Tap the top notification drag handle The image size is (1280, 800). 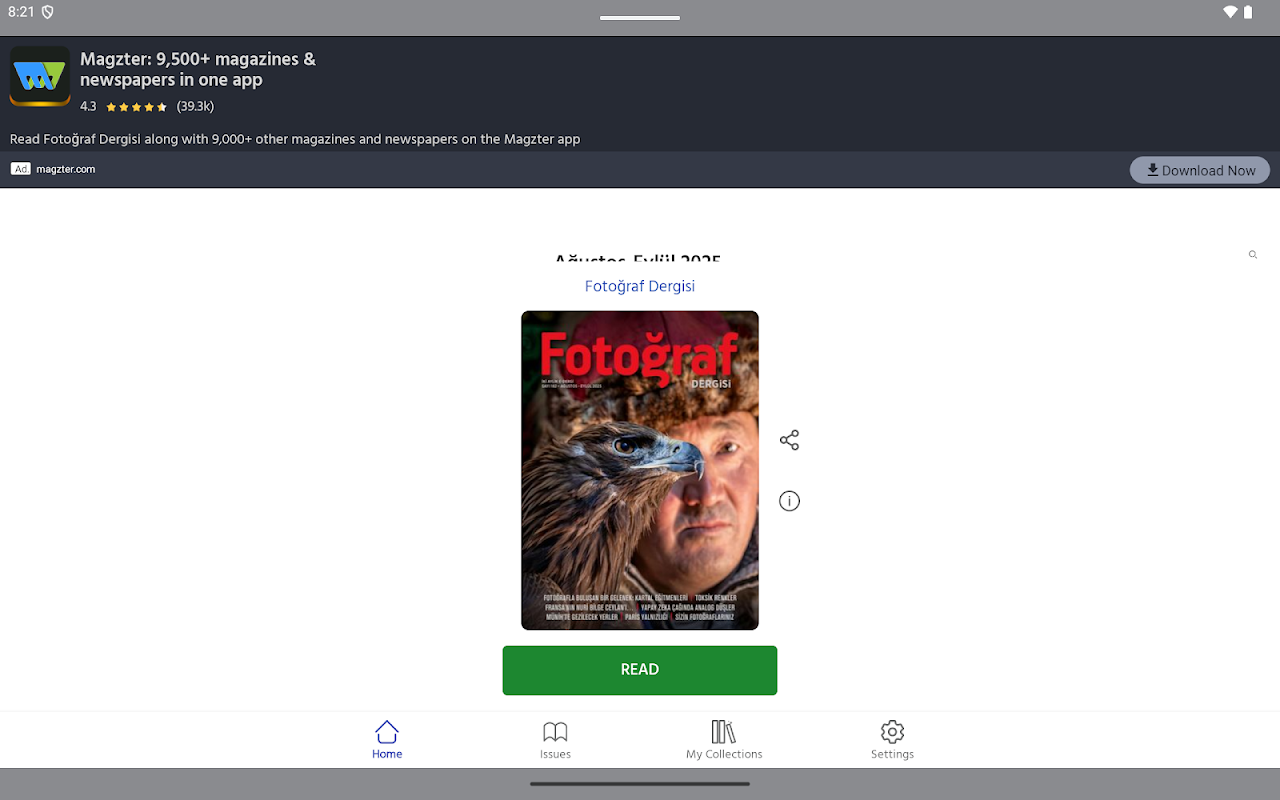[x=640, y=17]
